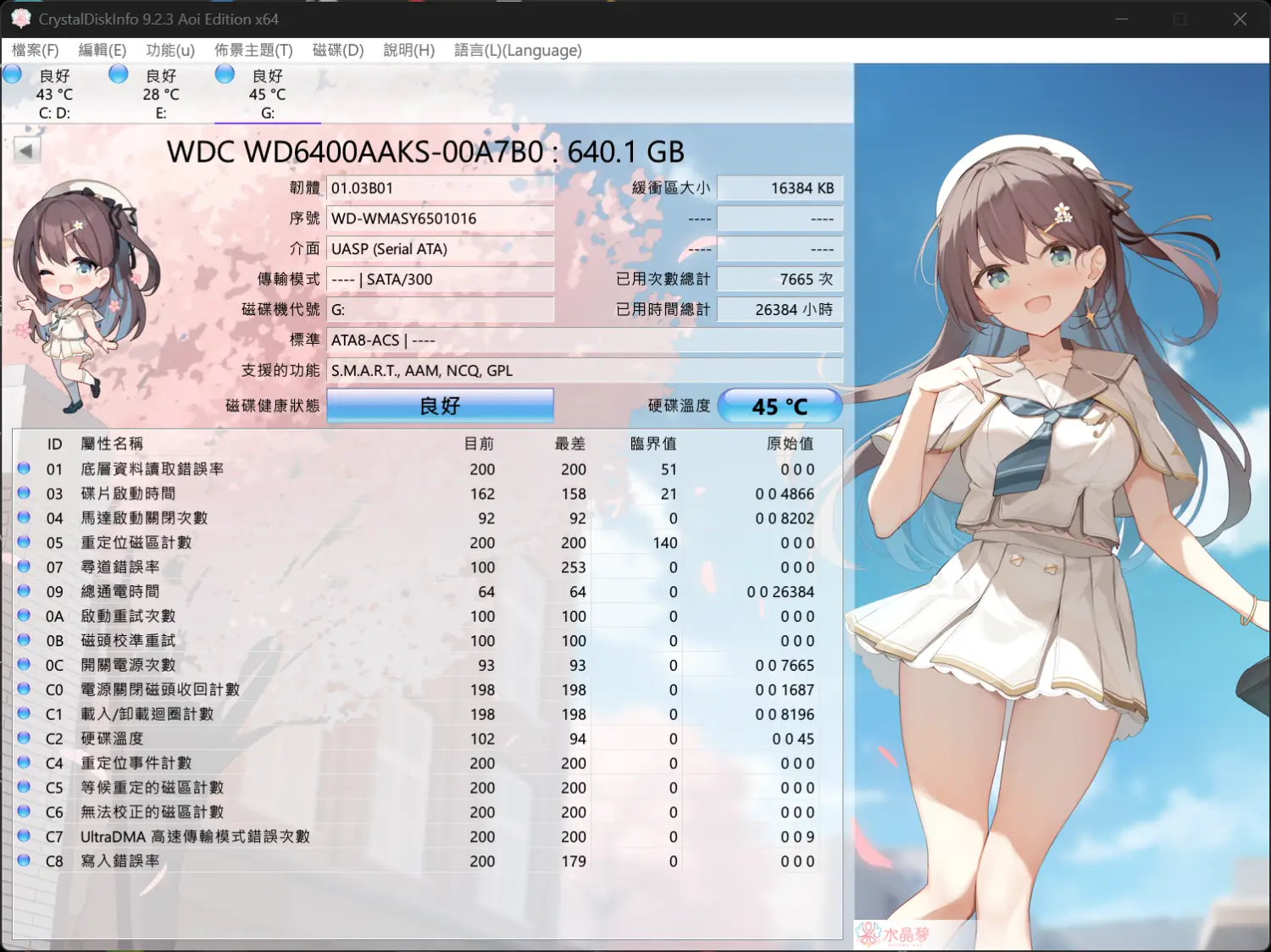Open the 功能(u) menu
Viewport: 1271px width, 952px height.
tap(169, 50)
